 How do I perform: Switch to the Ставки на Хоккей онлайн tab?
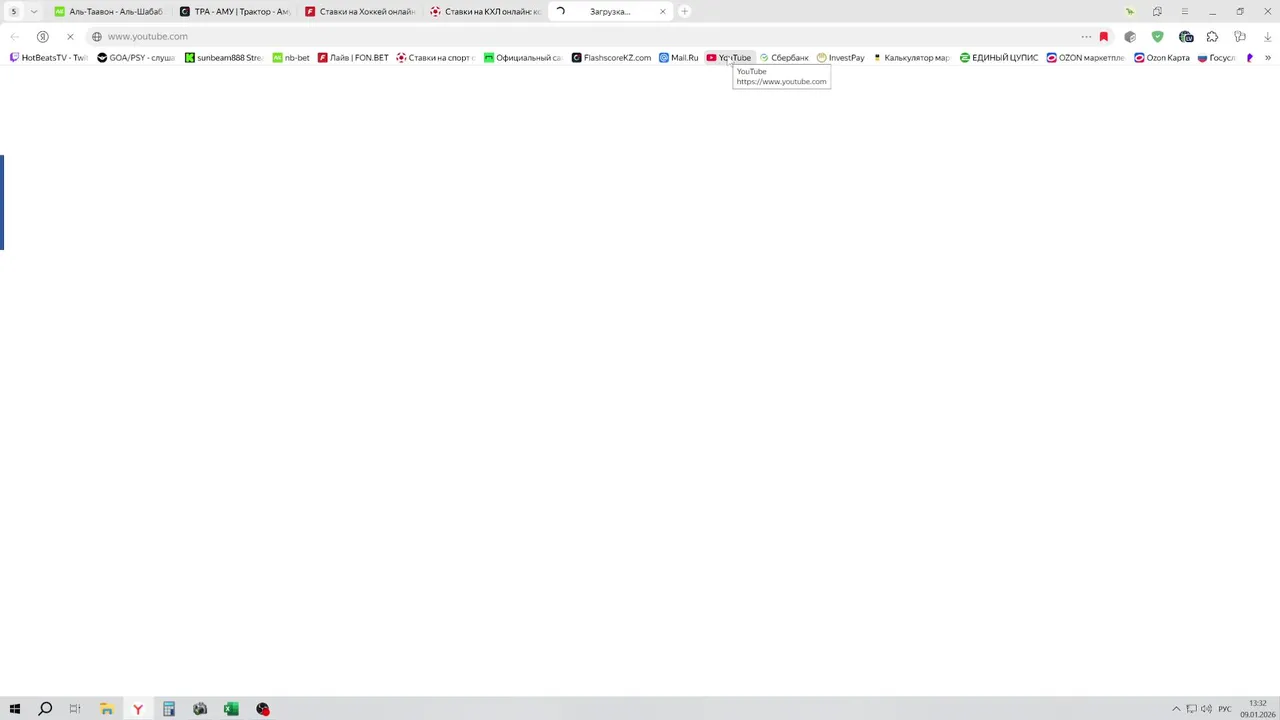pos(360,11)
